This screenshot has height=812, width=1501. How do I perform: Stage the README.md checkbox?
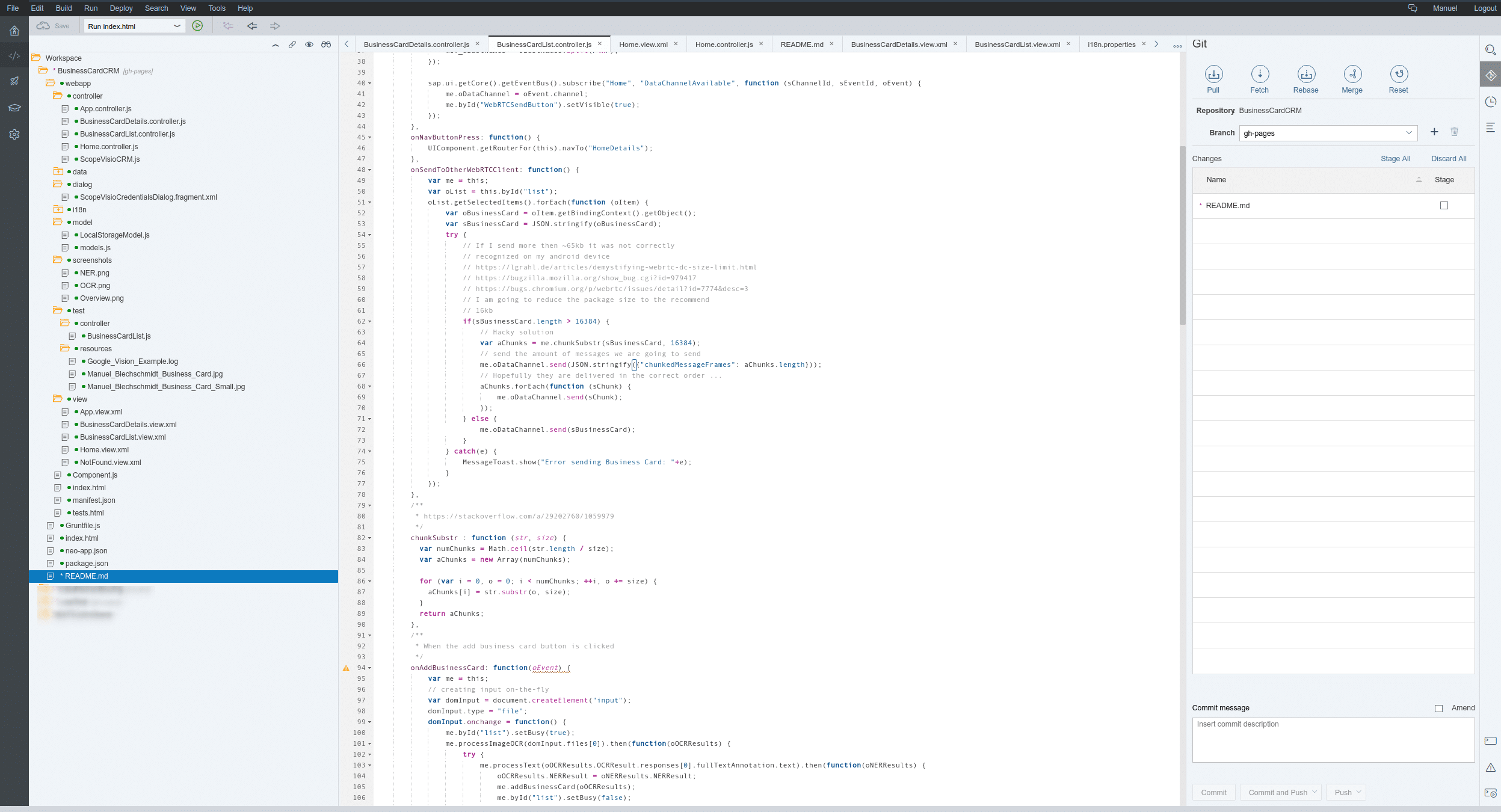click(x=1444, y=206)
